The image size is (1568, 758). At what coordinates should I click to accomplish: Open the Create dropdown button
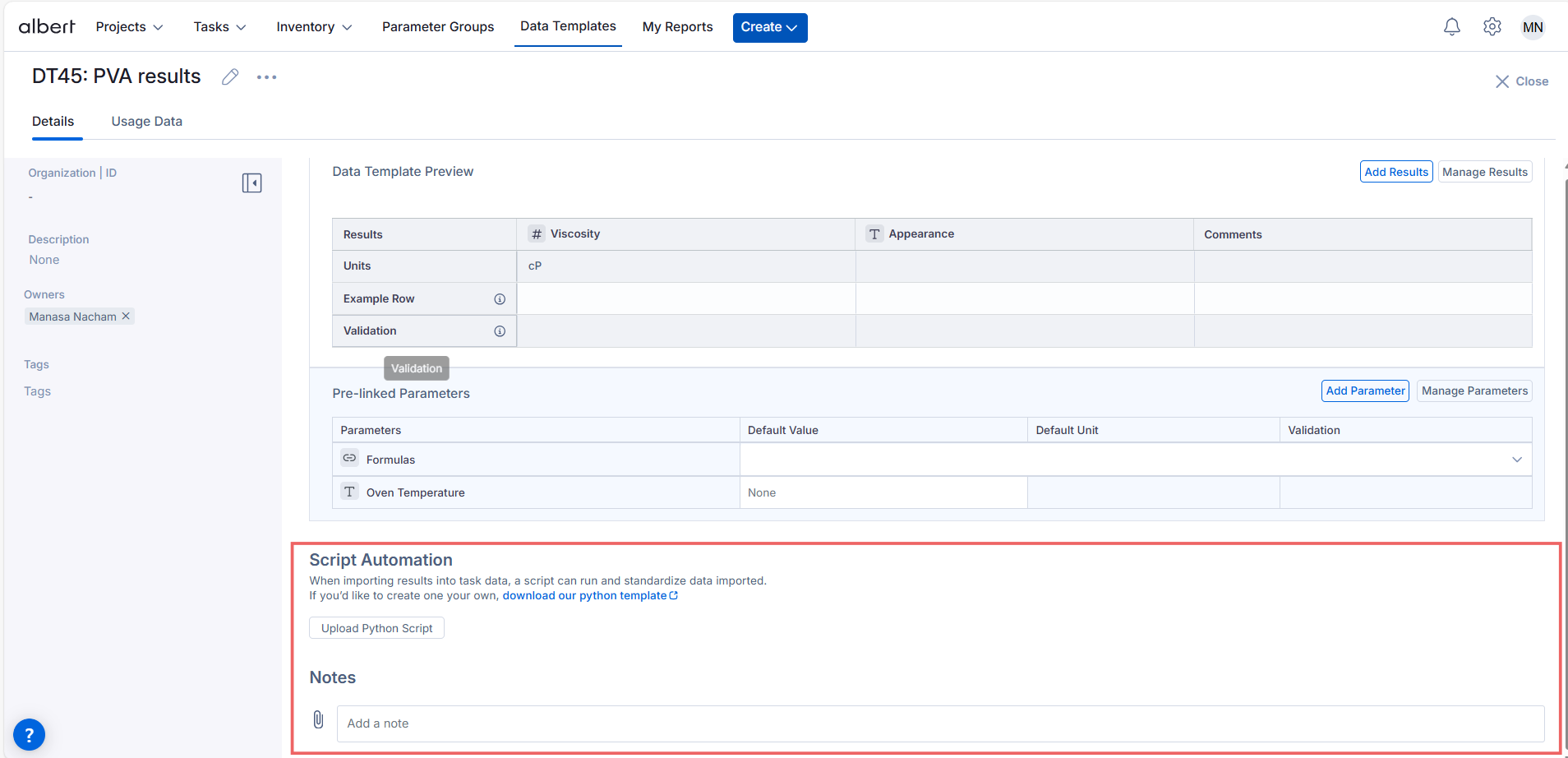[x=769, y=27]
